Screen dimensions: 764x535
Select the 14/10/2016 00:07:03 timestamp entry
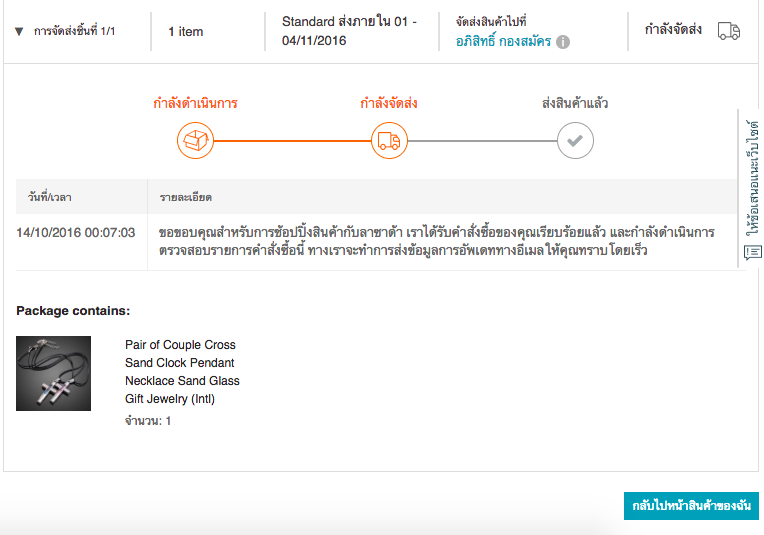coord(76,233)
